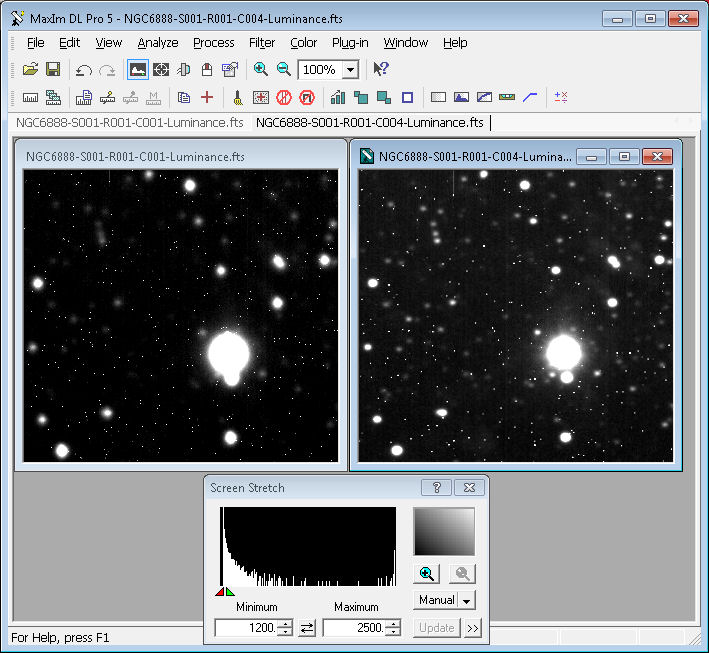Toggle the Screen Stretch window toolbar button
Screen dimensions: 709x653
point(138,69)
